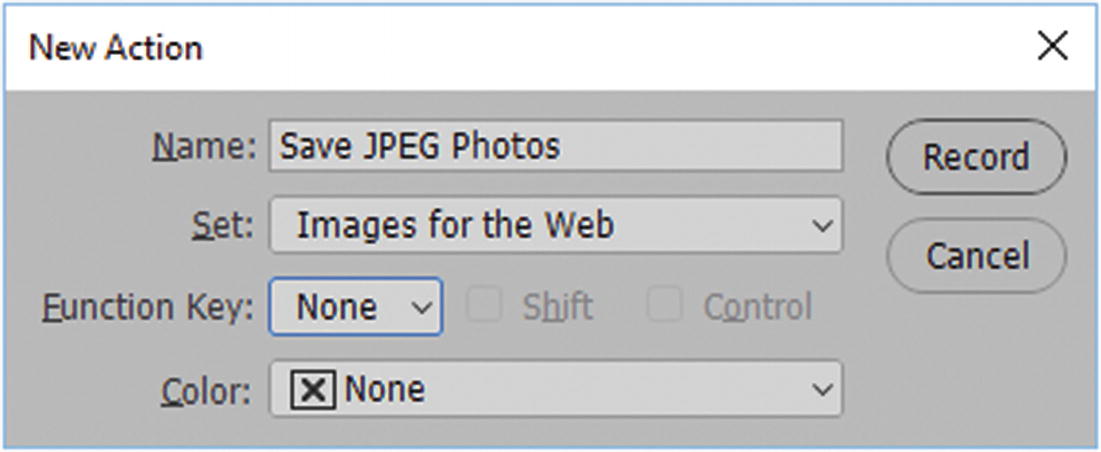Click the Function Key label
The width and height of the screenshot is (1101, 452).
[148, 307]
